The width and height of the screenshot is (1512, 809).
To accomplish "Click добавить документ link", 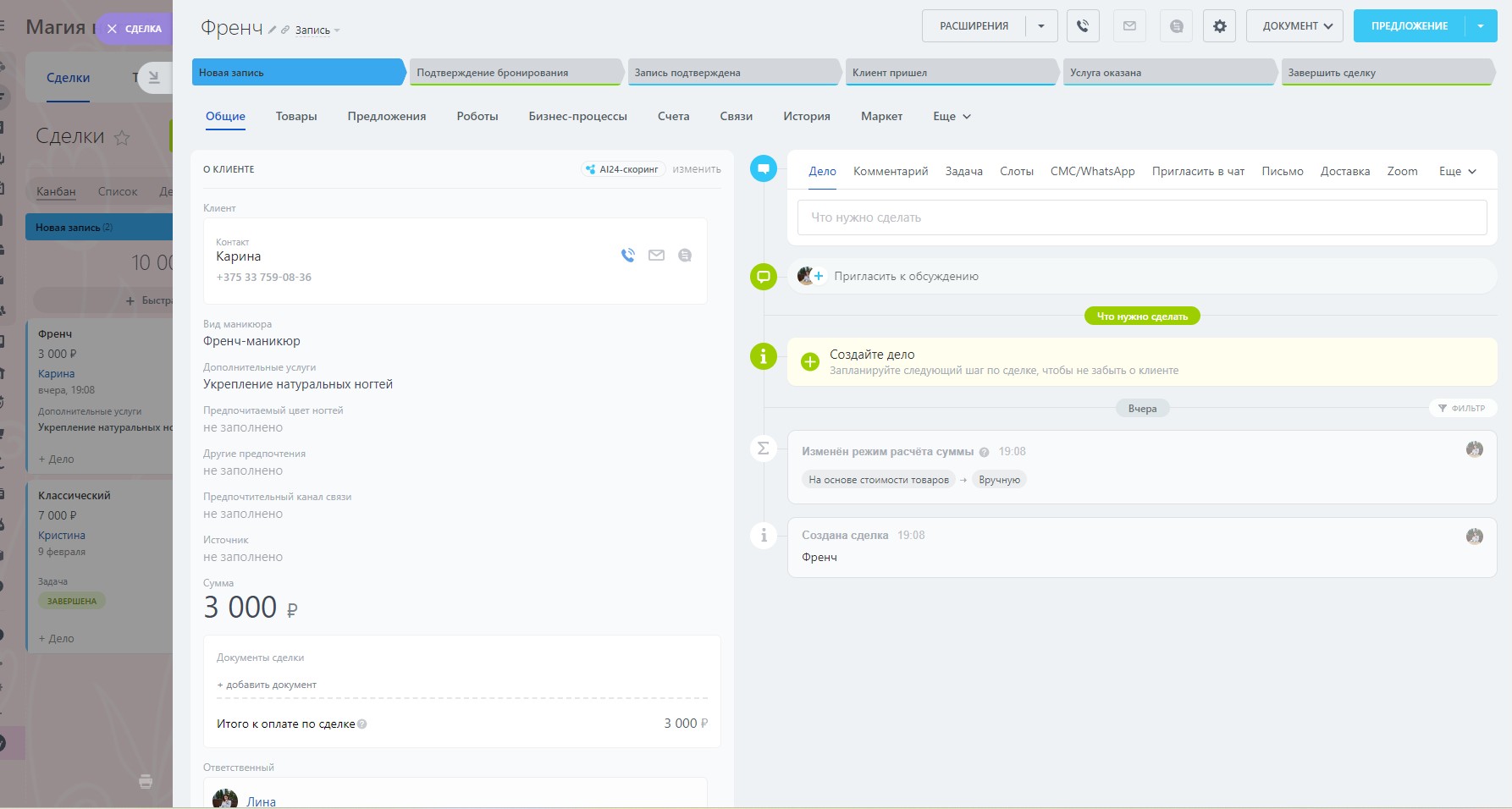I will (267, 685).
